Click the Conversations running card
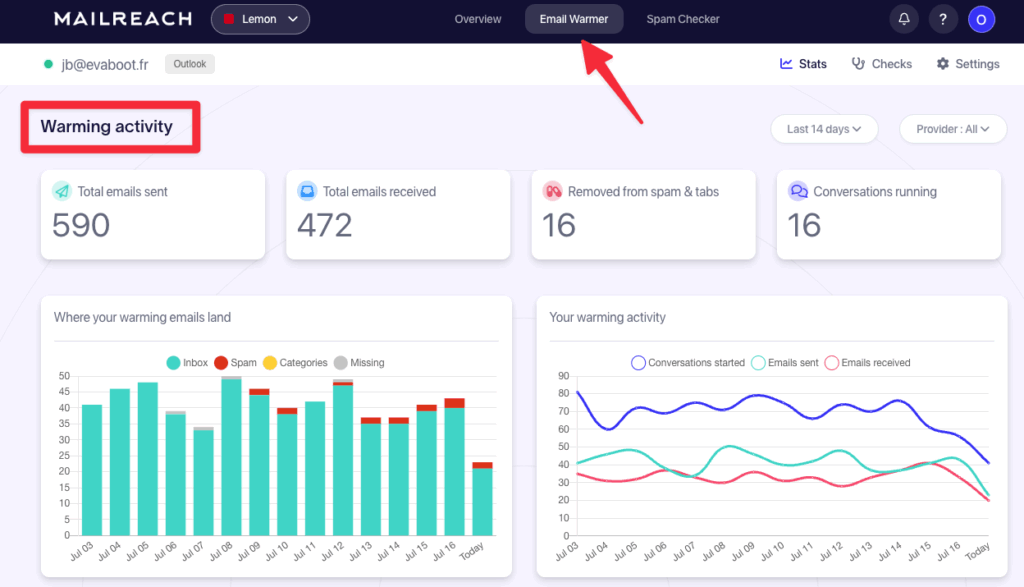Screen dimensions: 1024x587 [889, 215]
